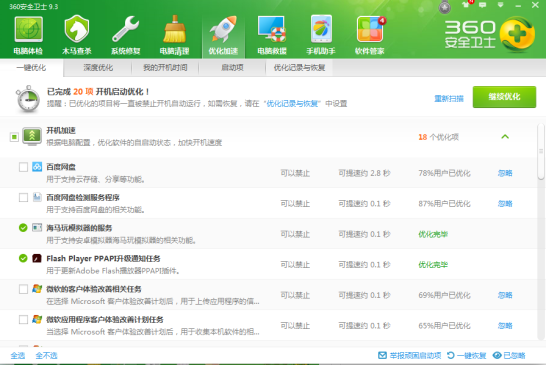The width and height of the screenshot is (546, 365).
Task: Click 忽略 for 微软的客户体验改善相关任务
Action: click(505, 295)
